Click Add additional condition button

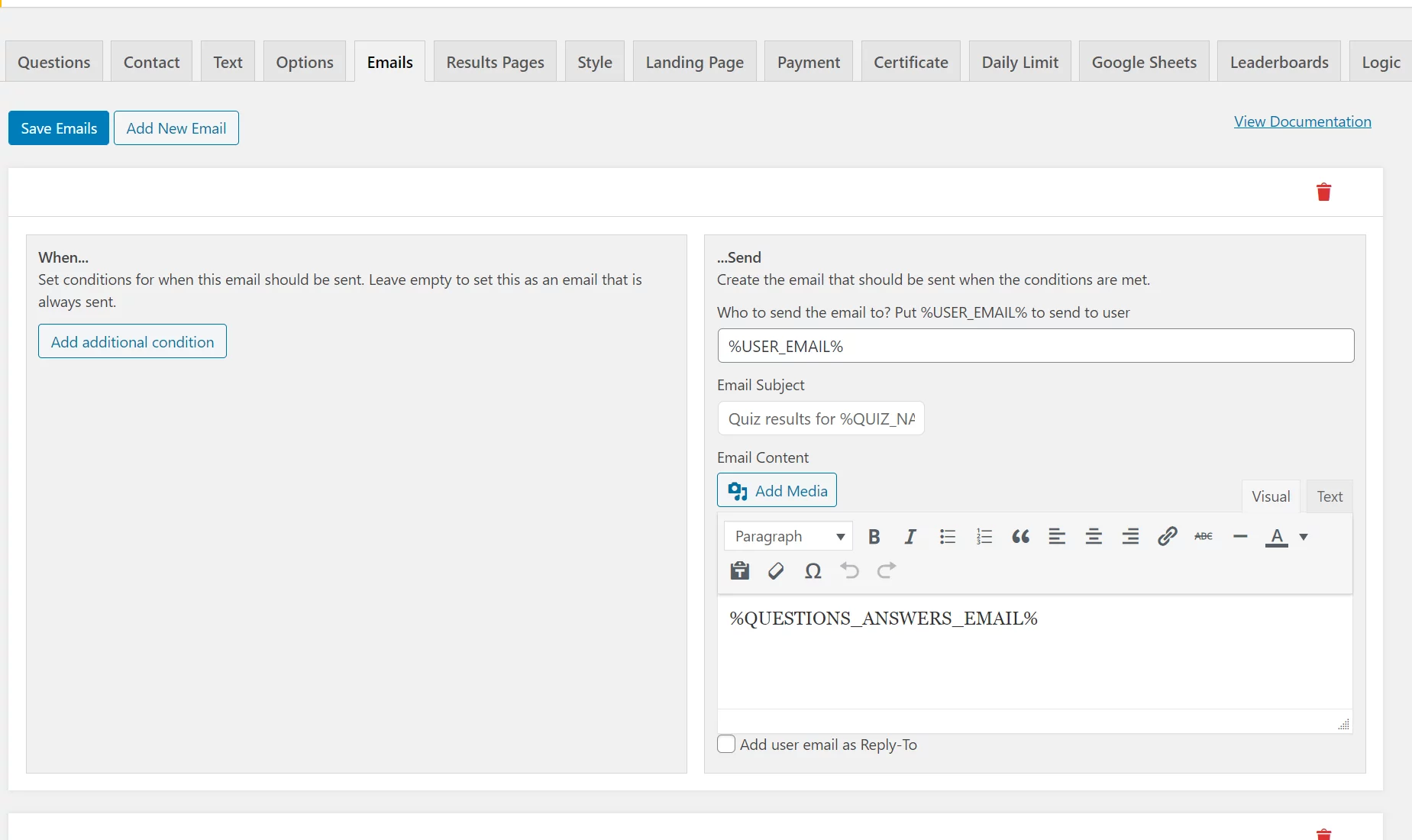click(x=132, y=341)
